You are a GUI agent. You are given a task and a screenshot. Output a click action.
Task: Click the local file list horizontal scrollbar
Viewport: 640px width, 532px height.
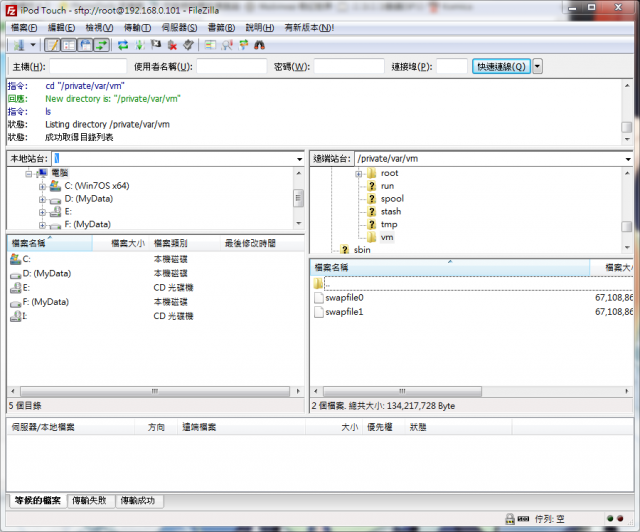click(155, 391)
